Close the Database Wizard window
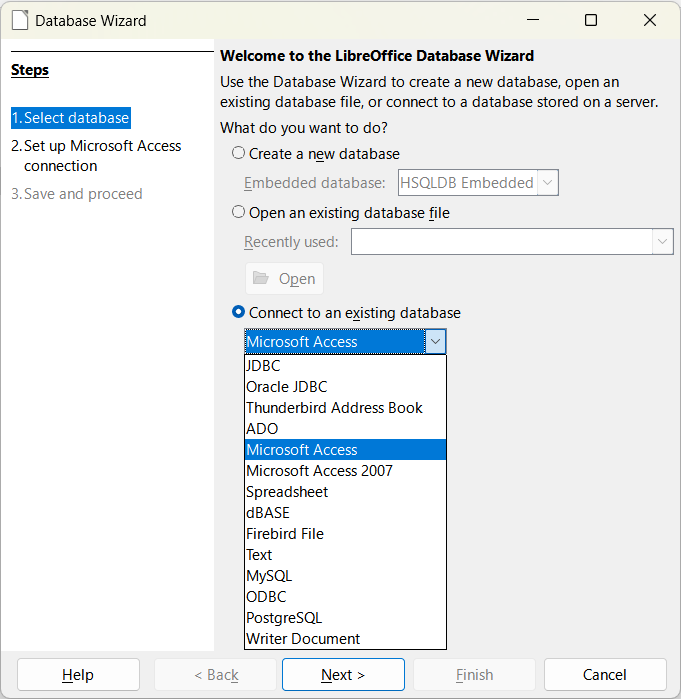 click(x=650, y=20)
